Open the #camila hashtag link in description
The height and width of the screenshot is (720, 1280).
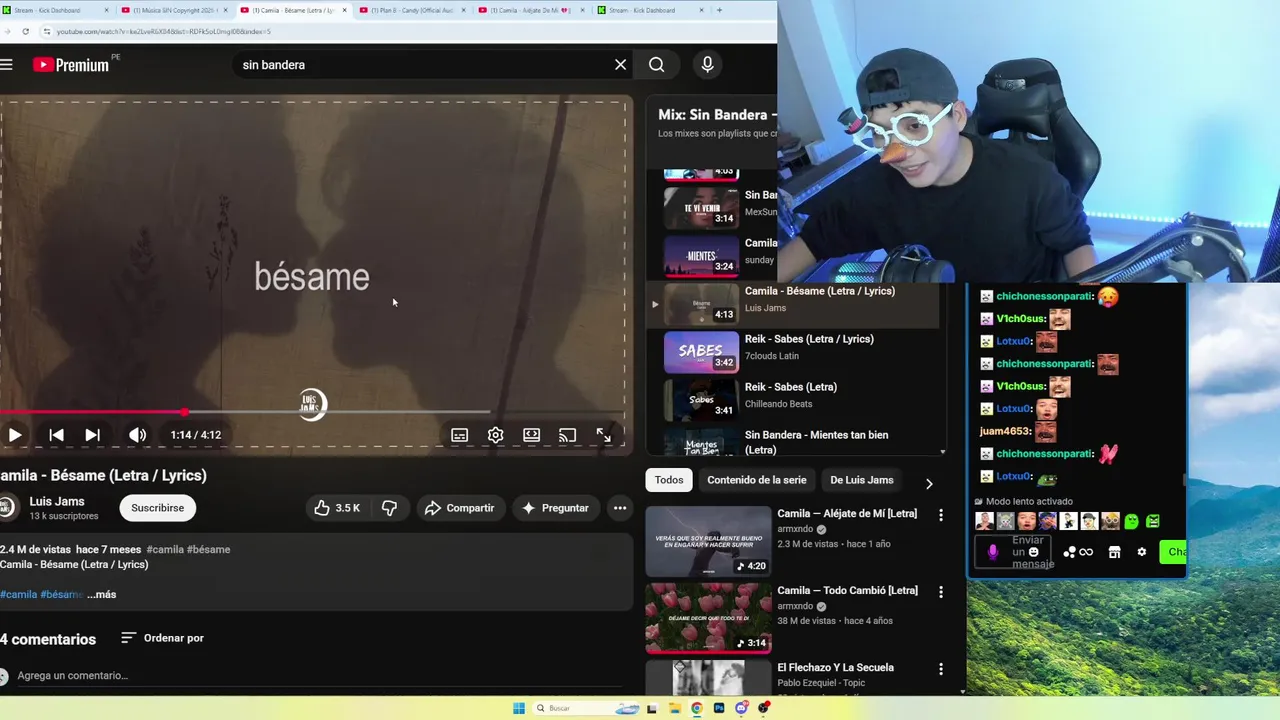[19, 594]
